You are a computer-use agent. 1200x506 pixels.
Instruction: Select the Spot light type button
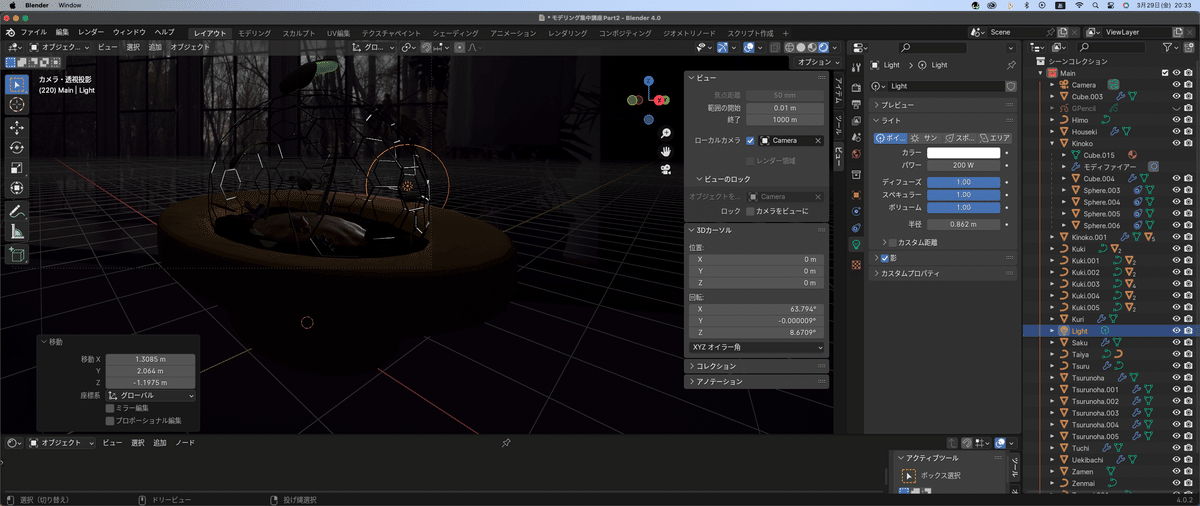(x=959, y=137)
